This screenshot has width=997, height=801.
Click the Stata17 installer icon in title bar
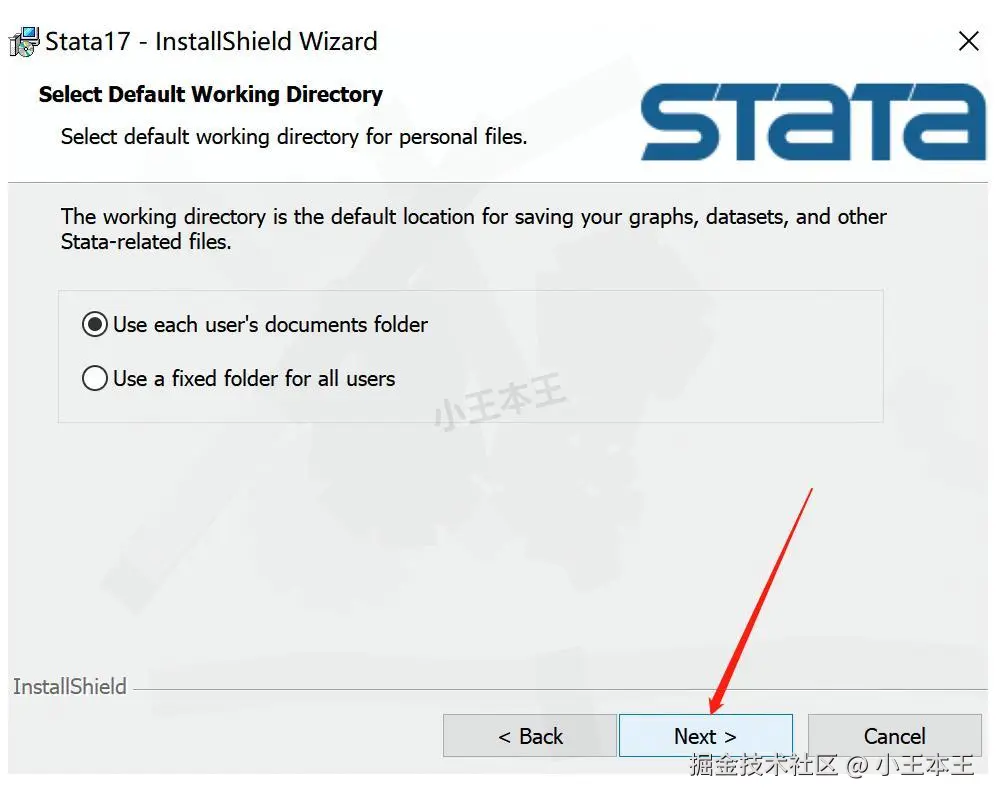coord(24,42)
